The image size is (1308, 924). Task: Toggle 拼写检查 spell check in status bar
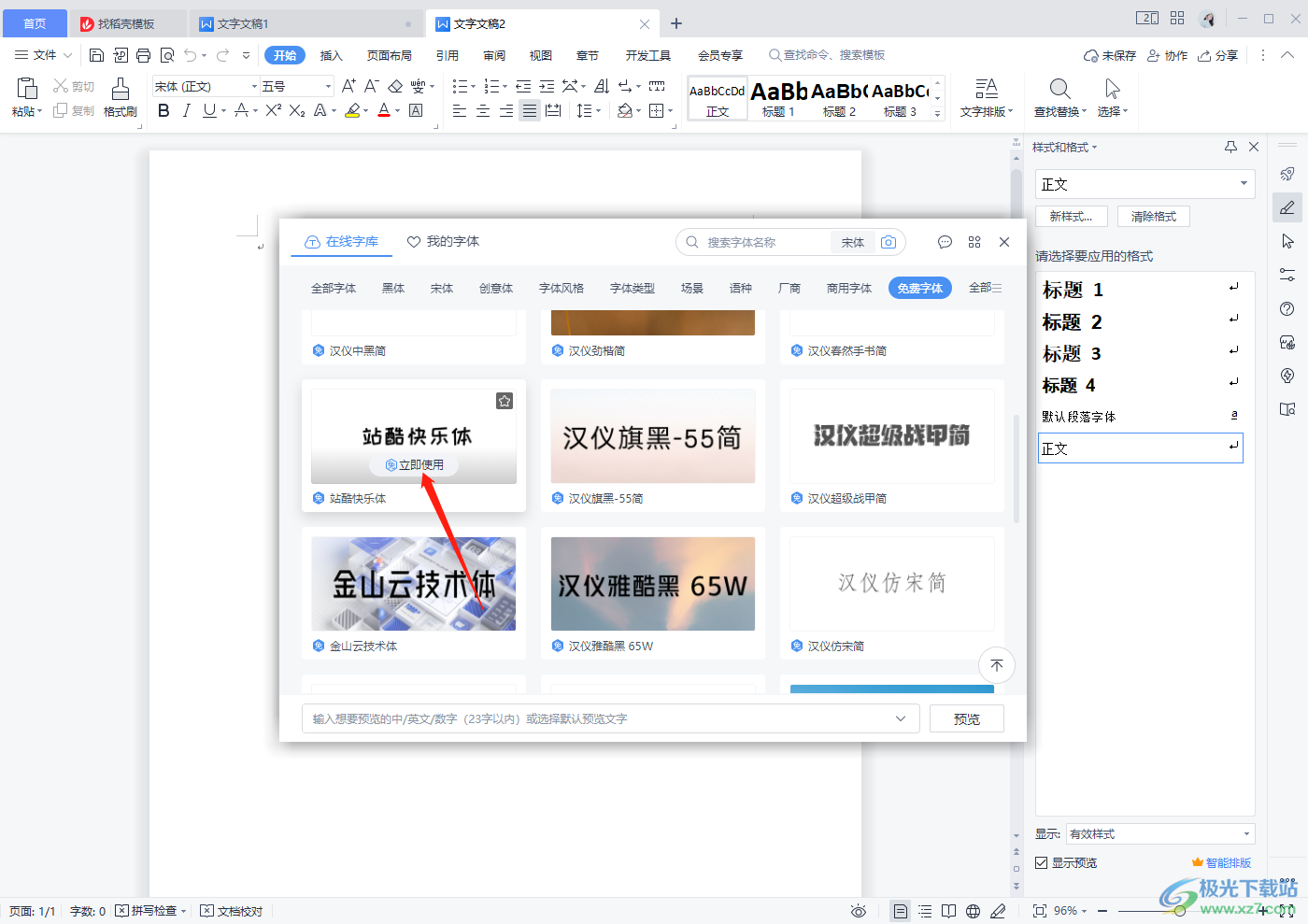tap(148, 911)
